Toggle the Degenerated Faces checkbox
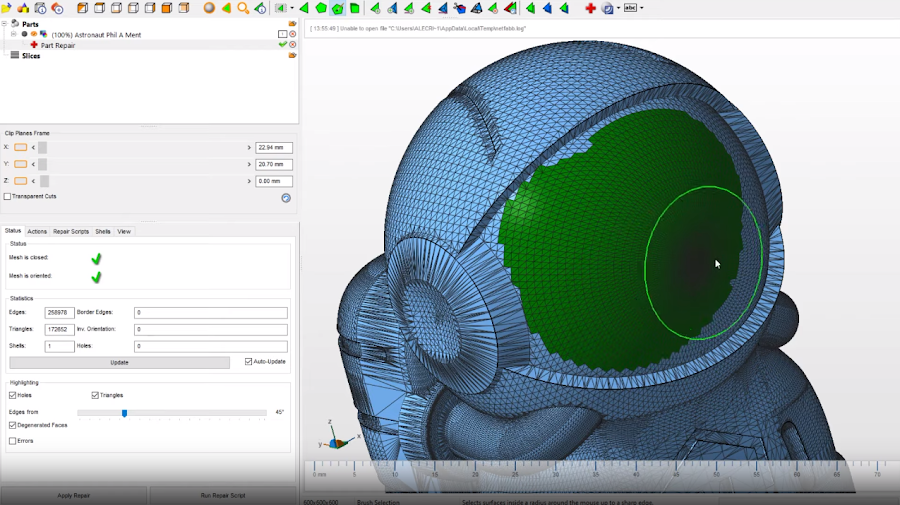This screenshot has height=505, width=900. 13,425
